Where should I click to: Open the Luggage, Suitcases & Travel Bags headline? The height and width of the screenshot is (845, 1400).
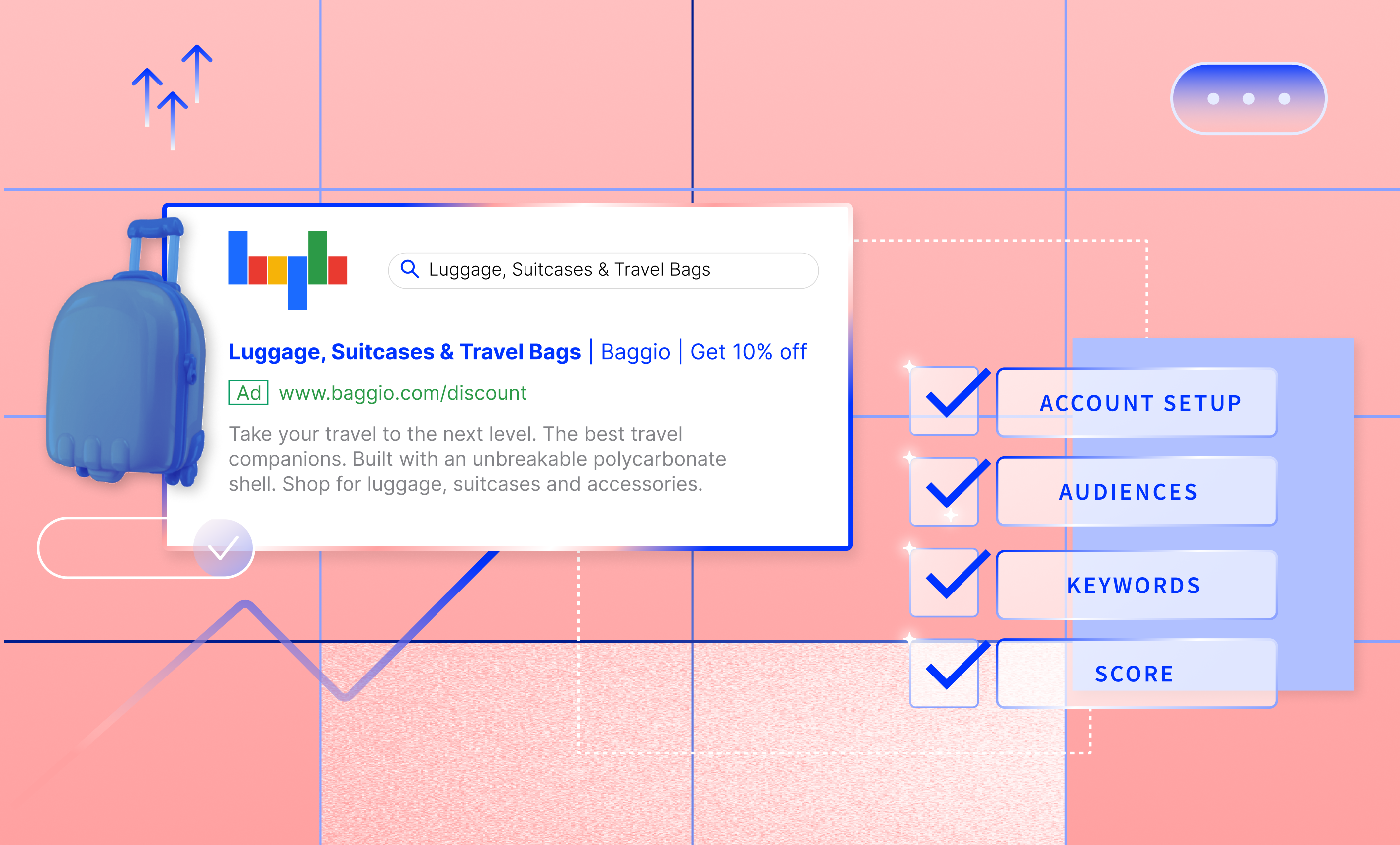click(x=405, y=352)
